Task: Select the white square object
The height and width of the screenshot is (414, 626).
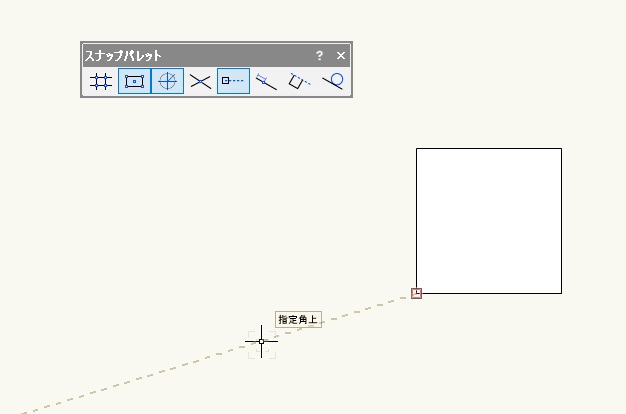Action: coord(489,221)
